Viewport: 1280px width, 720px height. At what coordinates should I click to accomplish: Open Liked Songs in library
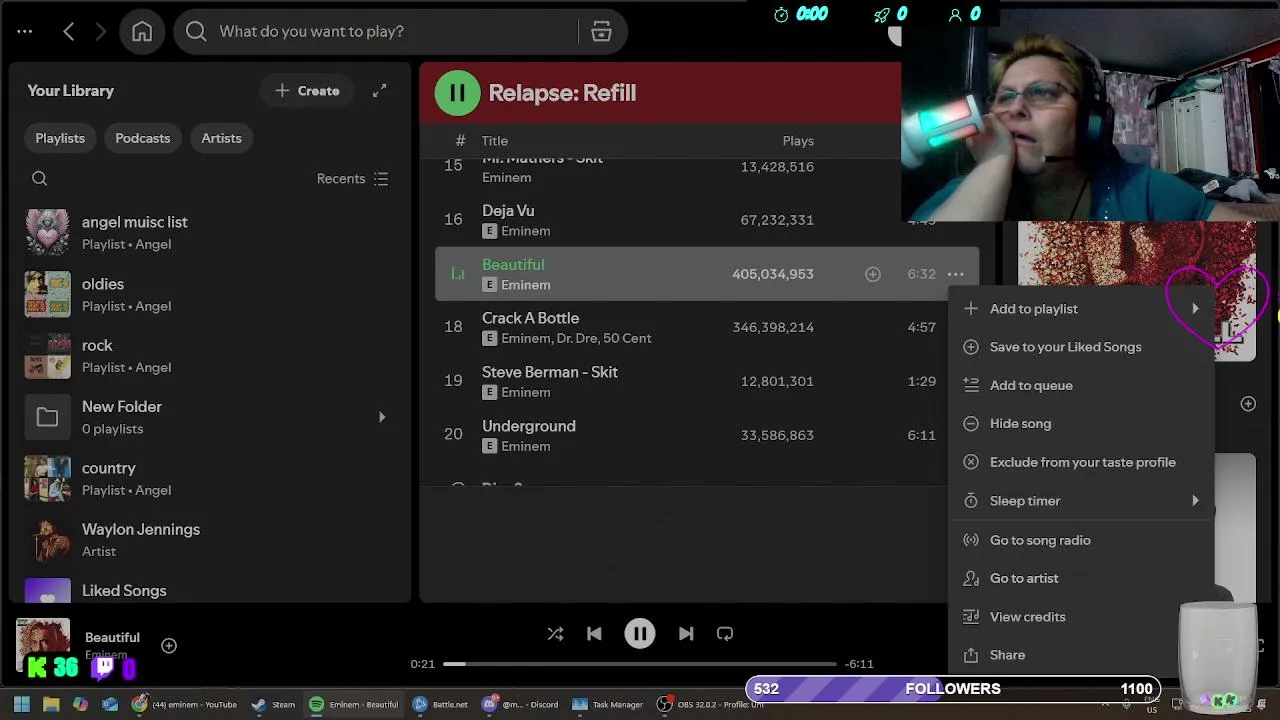tap(209, 591)
